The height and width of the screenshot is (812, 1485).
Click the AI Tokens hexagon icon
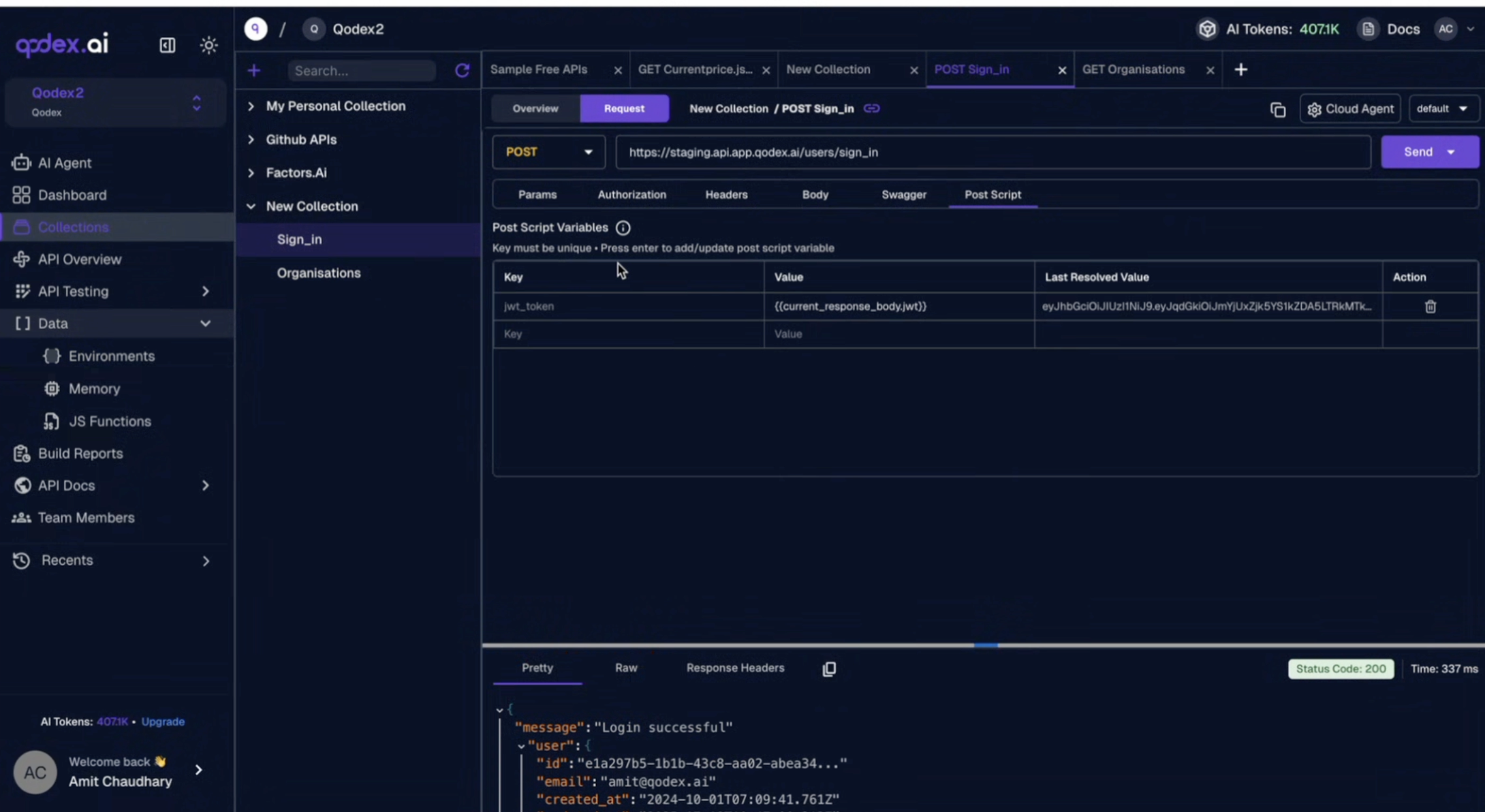(x=1207, y=29)
